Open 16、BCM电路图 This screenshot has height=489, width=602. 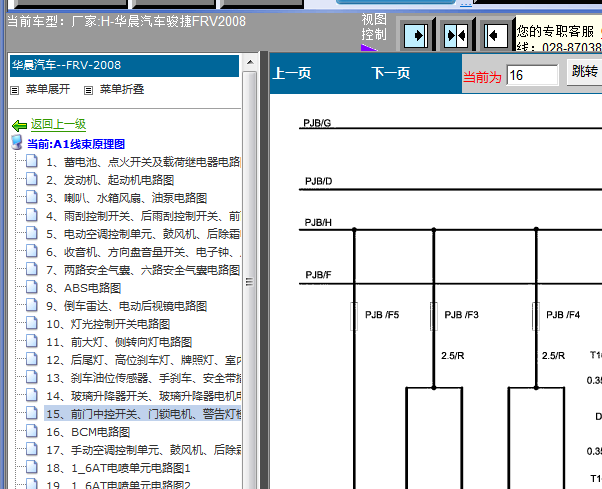point(88,432)
